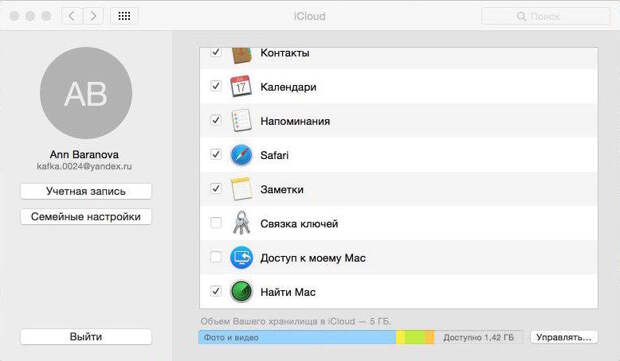Viewport: 620px width, 361px height.
Task: Click the orange storage bar segment
Action: click(429, 337)
